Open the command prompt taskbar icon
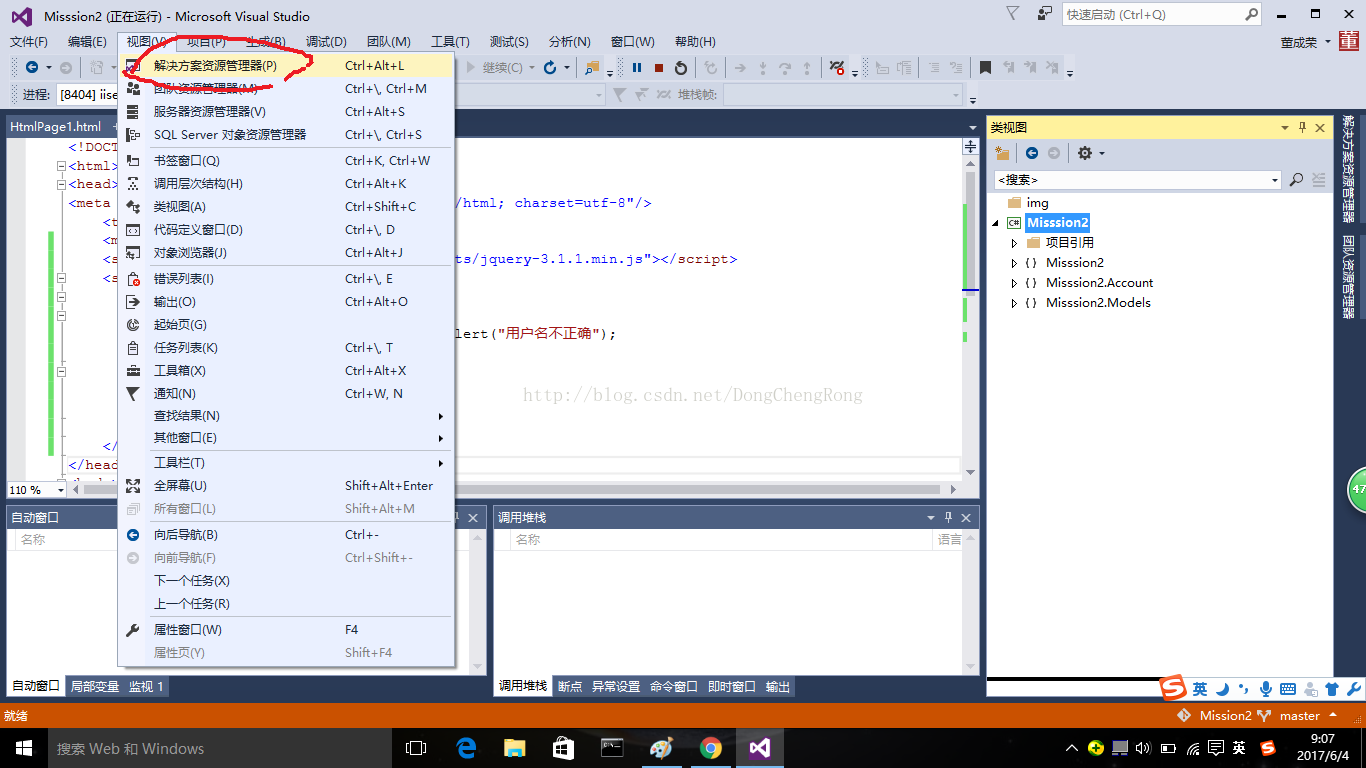 tap(613, 748)
